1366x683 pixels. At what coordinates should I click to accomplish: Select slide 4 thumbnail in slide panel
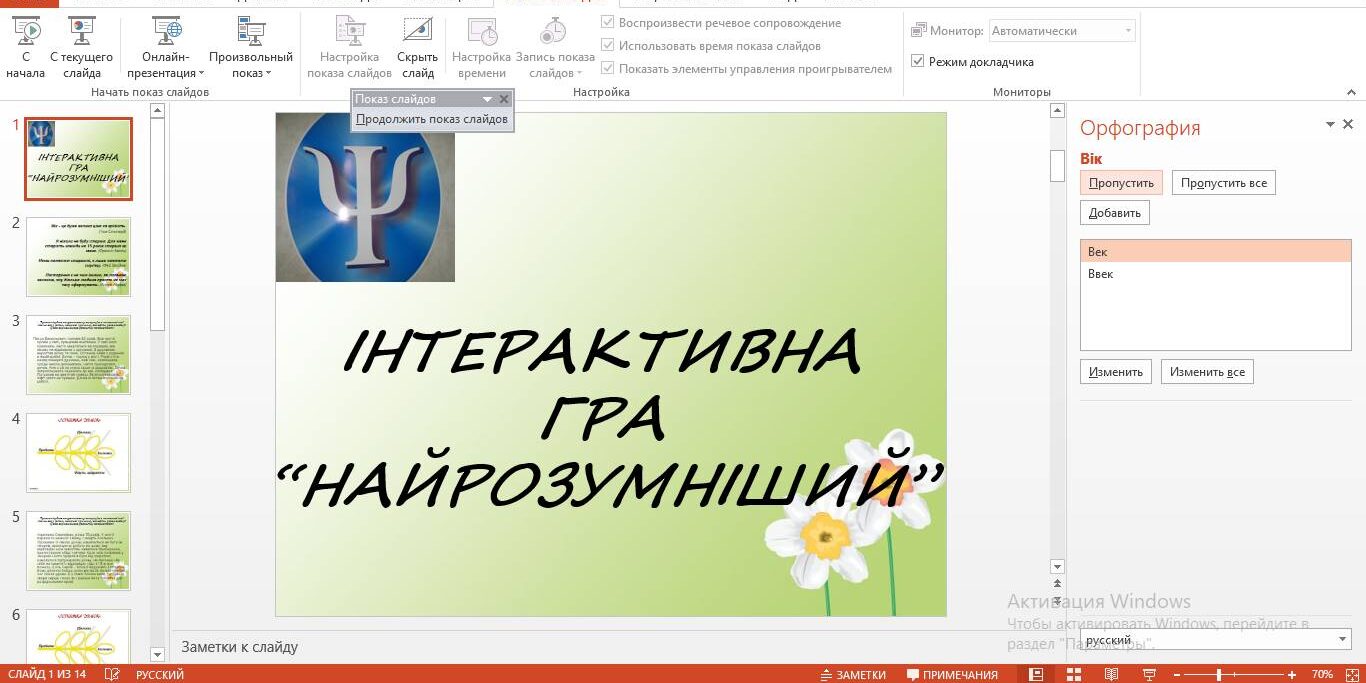click(x=78, y=453)
